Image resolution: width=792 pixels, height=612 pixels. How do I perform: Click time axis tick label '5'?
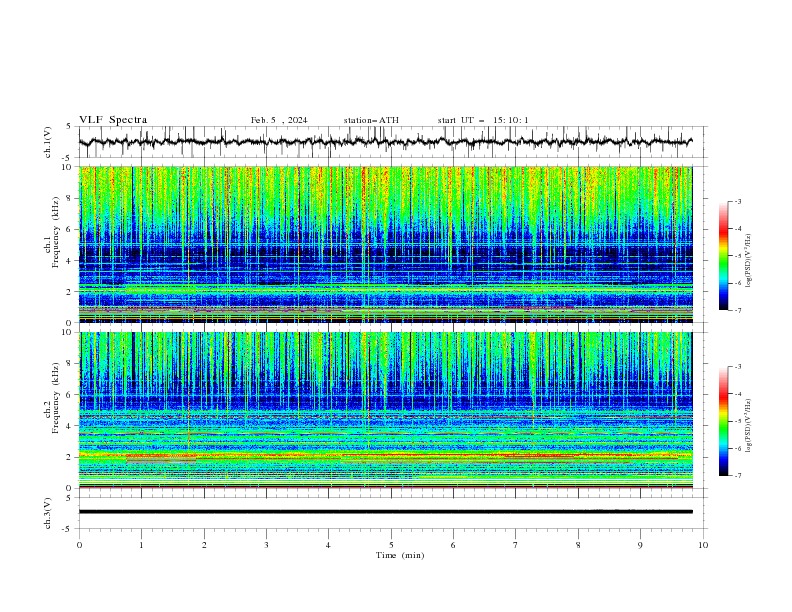coord(391,545)
